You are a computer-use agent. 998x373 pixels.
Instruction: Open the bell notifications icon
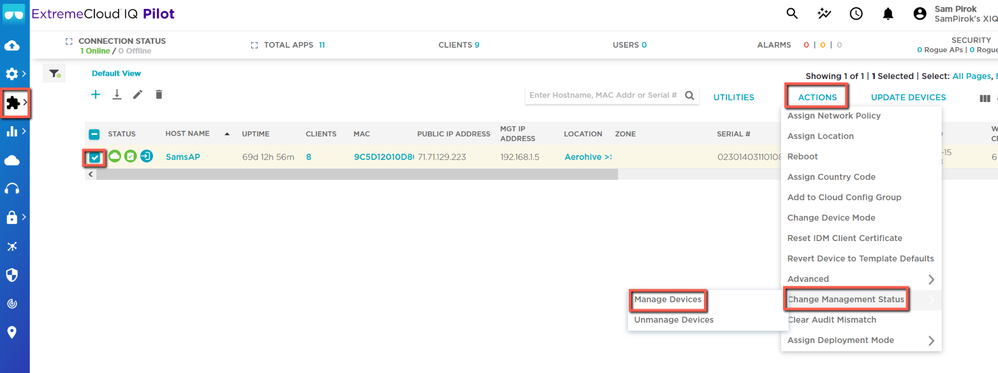(x=888, y=13)
